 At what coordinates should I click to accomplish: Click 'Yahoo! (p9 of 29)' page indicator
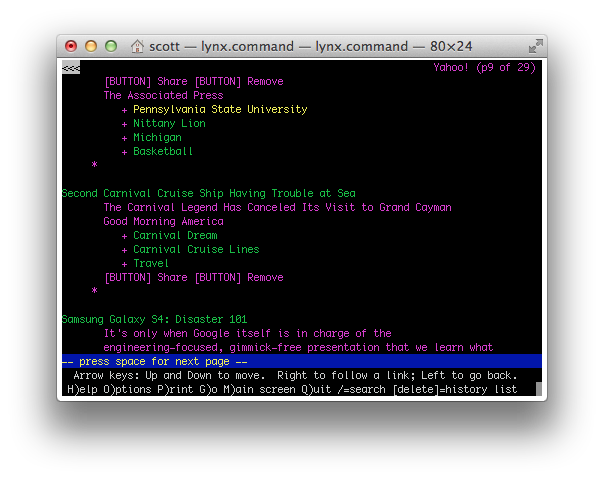pyautogui.click(x=485, y=68)
